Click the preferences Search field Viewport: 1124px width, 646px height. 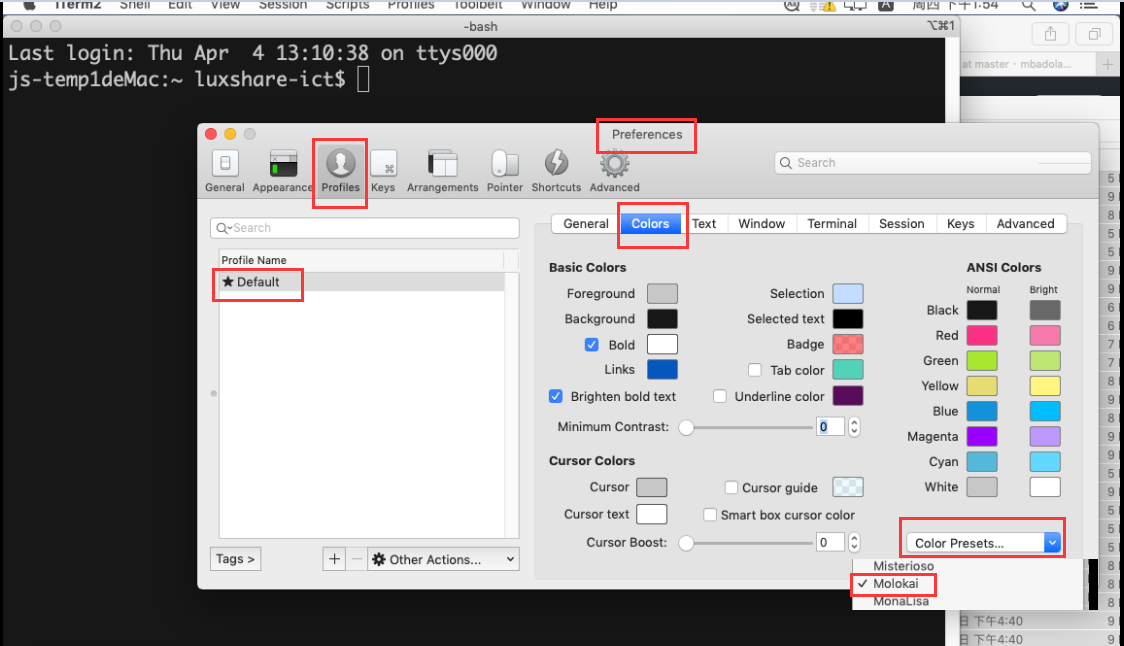click(933, 163)
